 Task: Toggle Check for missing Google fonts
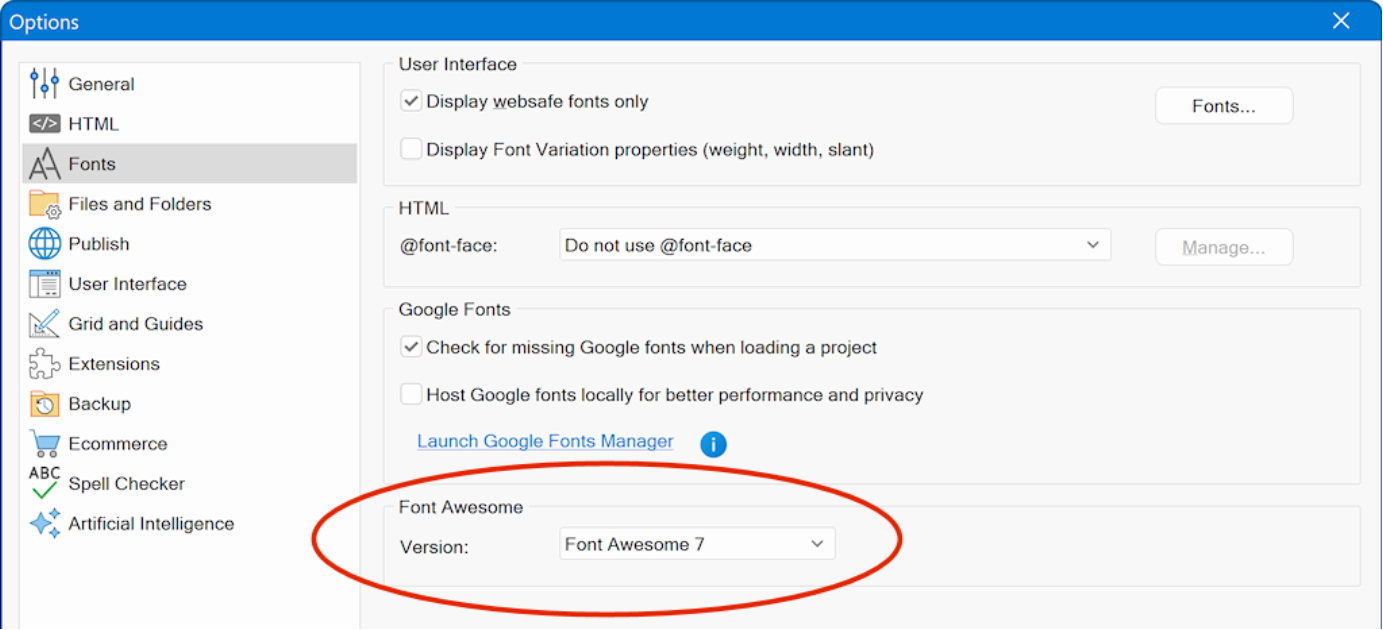pyautogui.click(x=411, y=348)
